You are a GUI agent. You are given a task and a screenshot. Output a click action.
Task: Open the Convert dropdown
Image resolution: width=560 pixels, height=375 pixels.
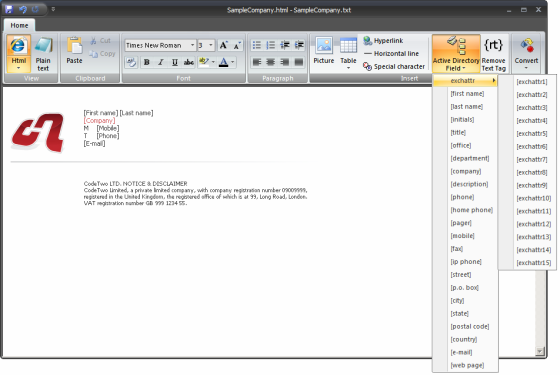(x=526, y=54)
